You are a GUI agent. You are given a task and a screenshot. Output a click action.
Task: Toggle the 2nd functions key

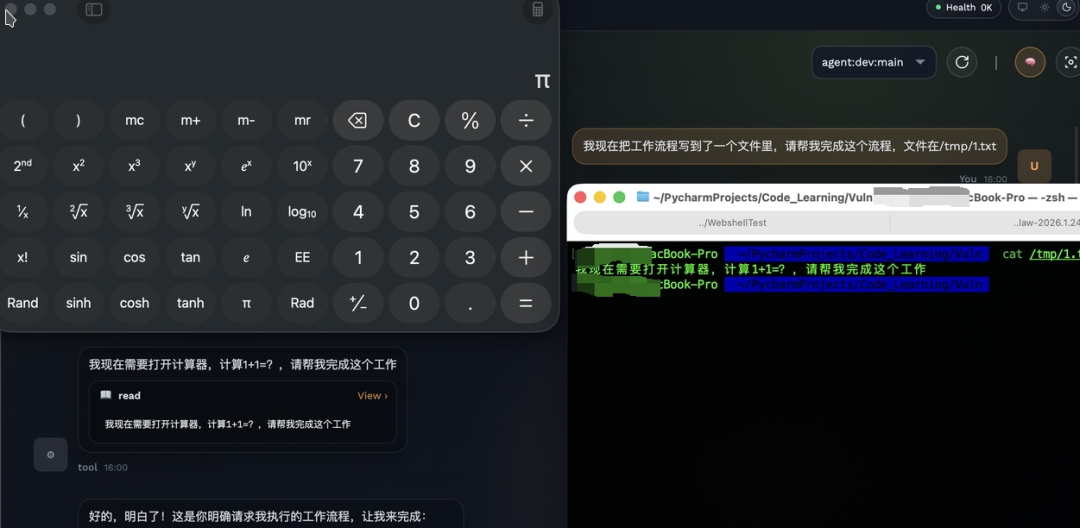(x=23, y=166)
